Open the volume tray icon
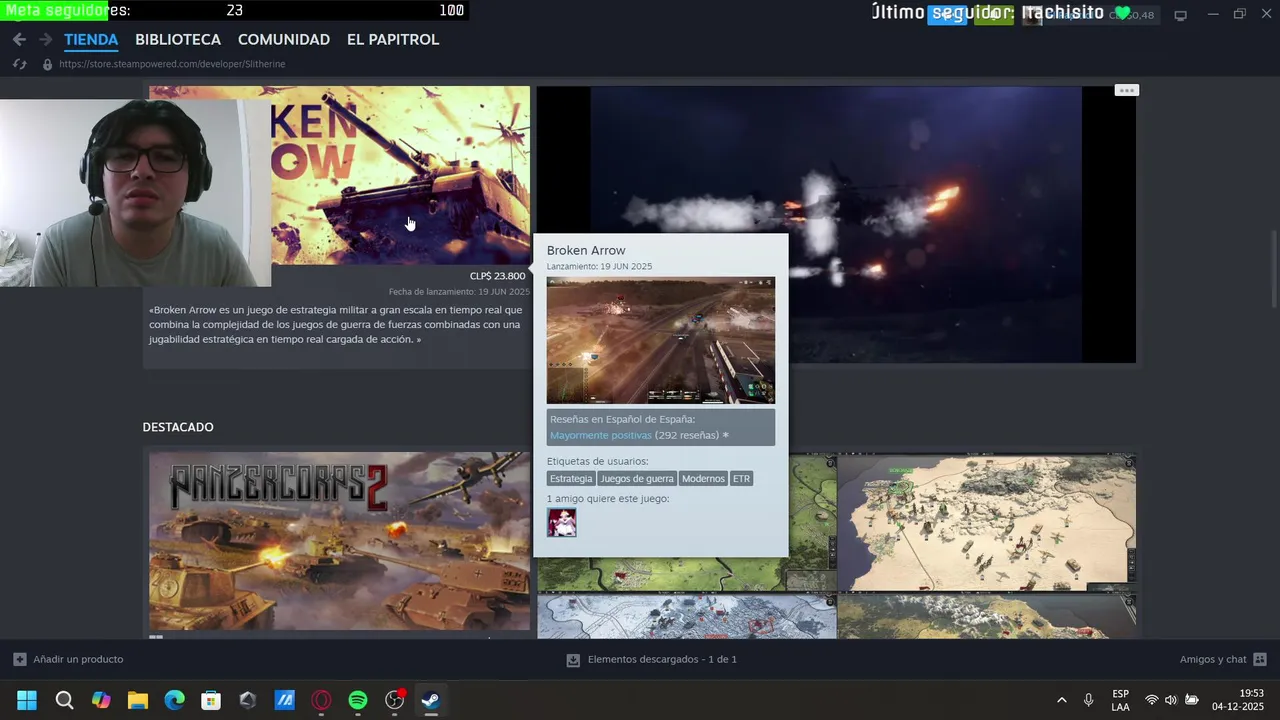 click(1171, 700)
